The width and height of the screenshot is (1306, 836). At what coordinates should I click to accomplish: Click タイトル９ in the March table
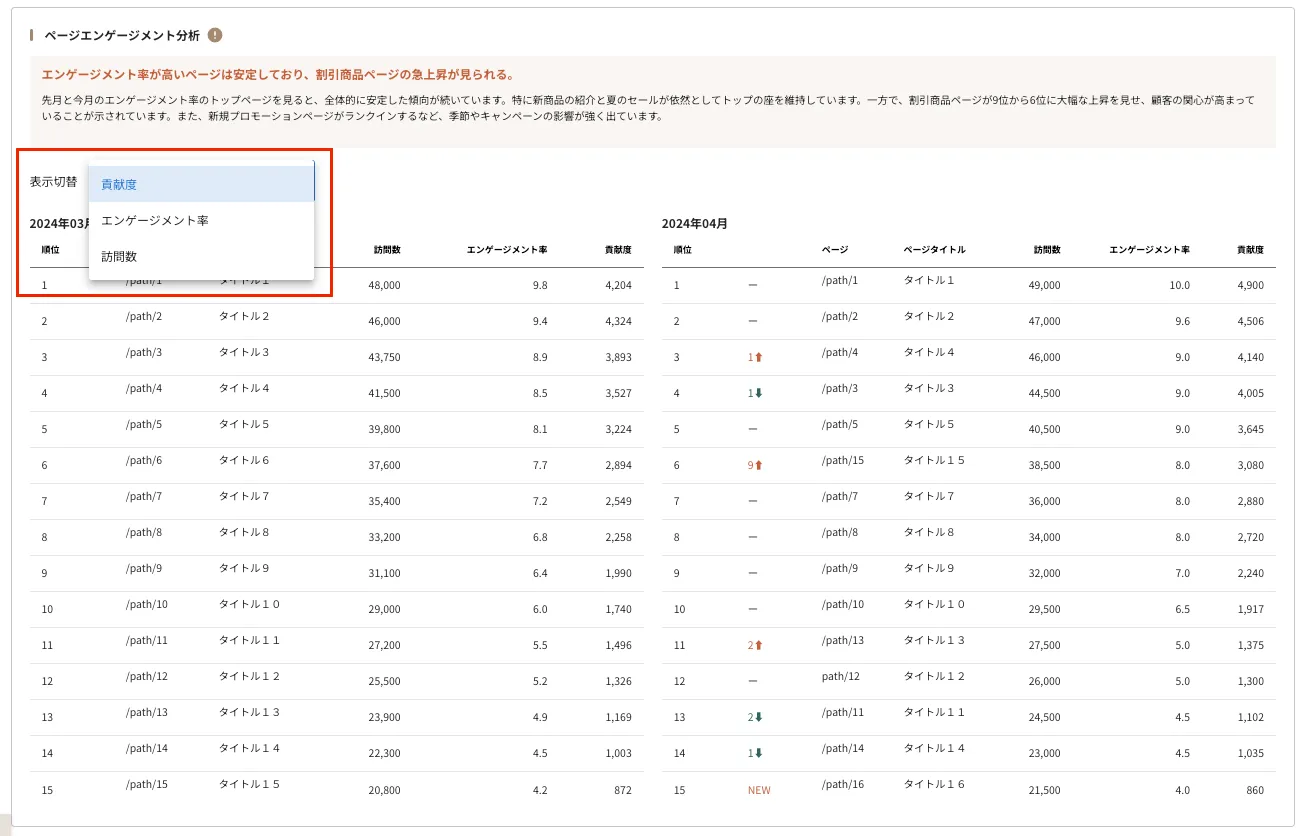244,568
